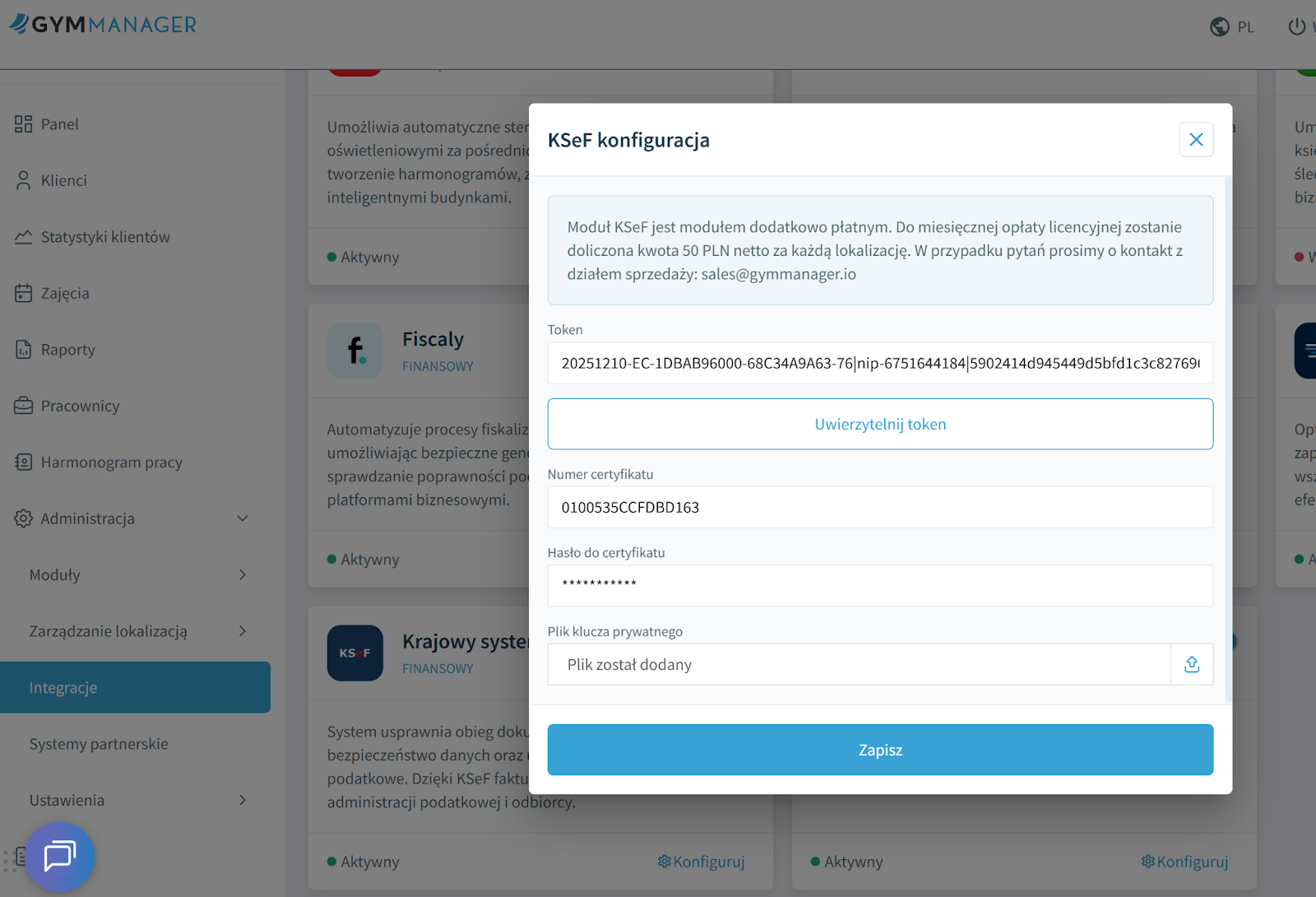Focus the Numer certyfikatu field
Viewport: 1316px width, 897px height.
[x=880, y=508]
